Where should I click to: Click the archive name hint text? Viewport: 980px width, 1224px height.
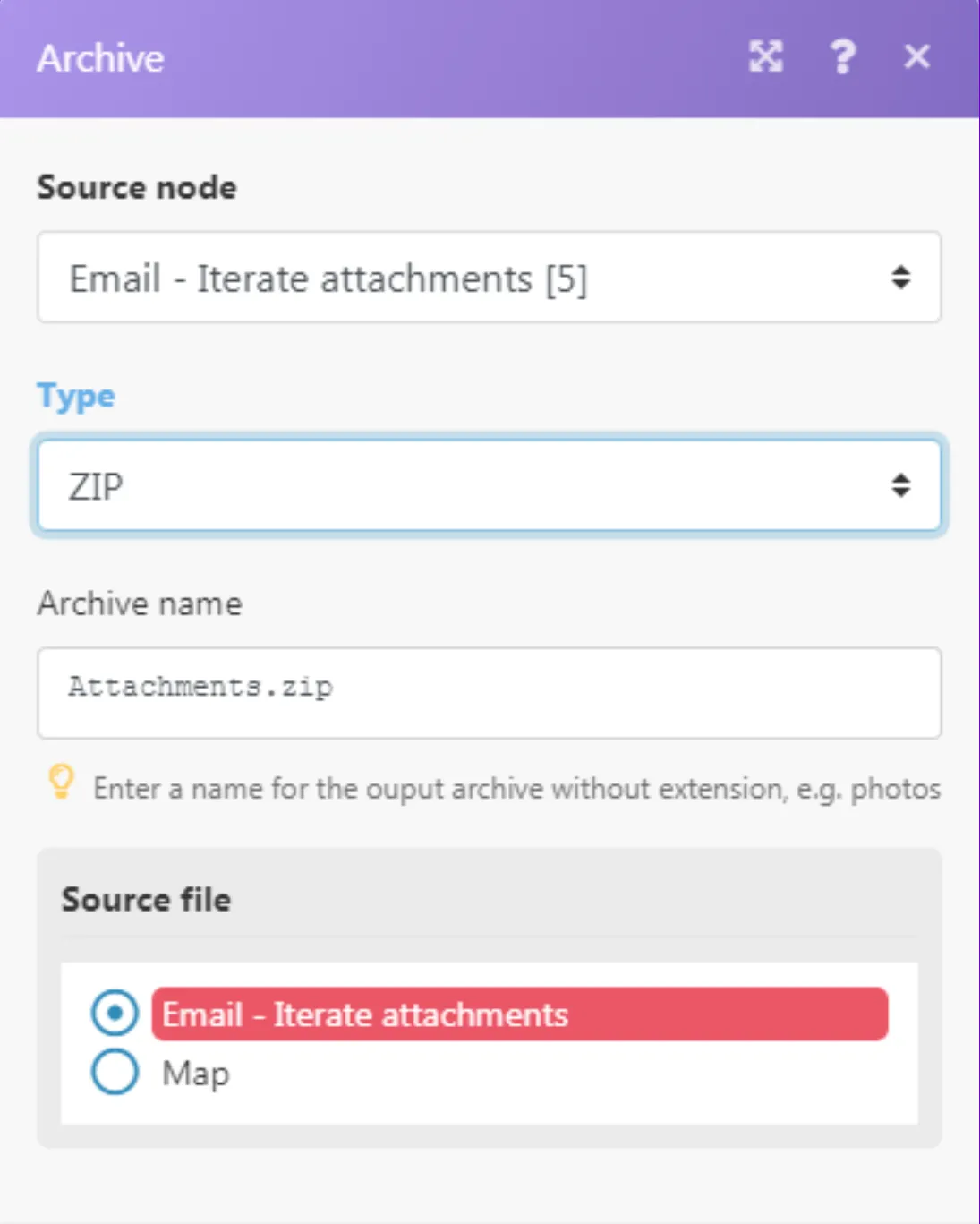(516, 789)
